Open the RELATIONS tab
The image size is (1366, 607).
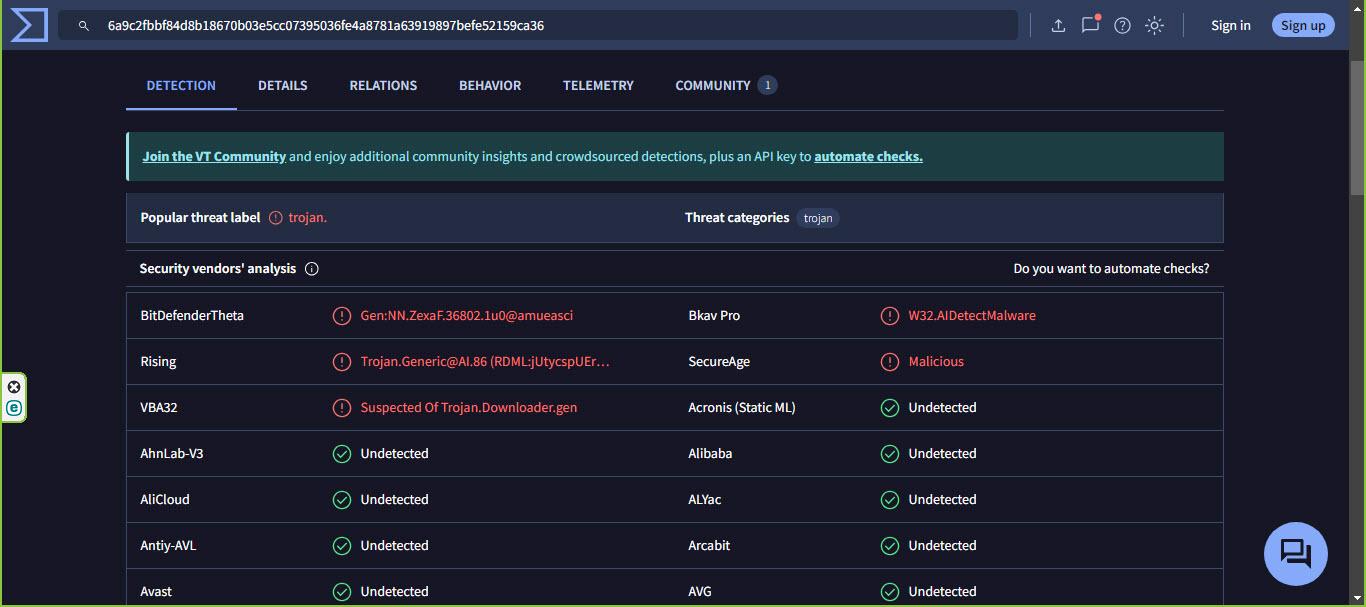(x=383, y=86)
